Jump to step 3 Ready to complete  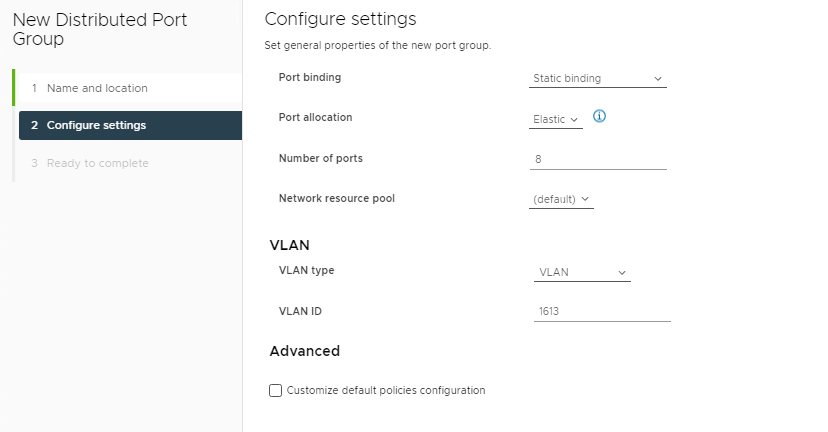(x=97, y=163)
